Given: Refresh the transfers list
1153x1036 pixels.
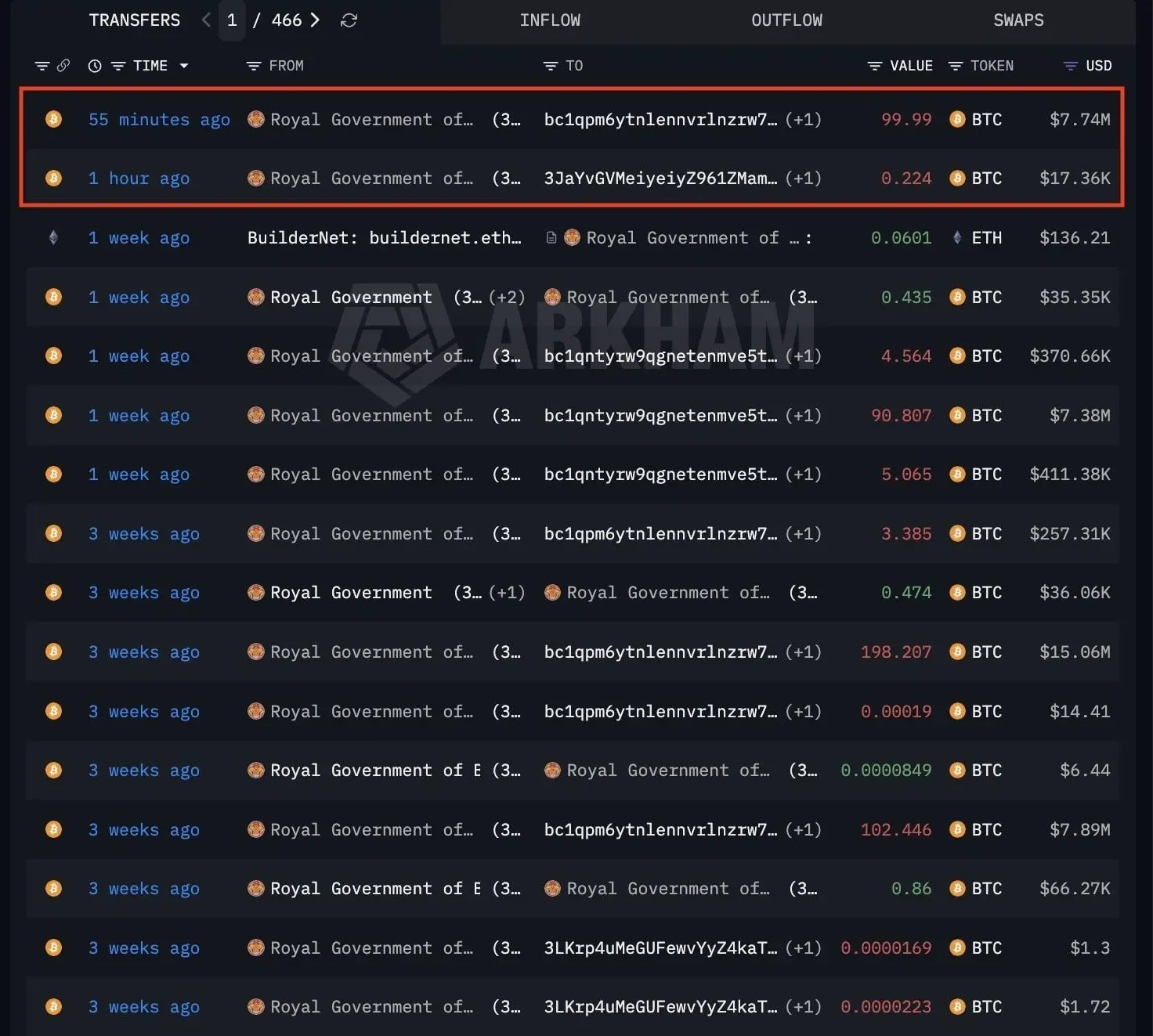Looking at the screenshot, I should point(349,20).
